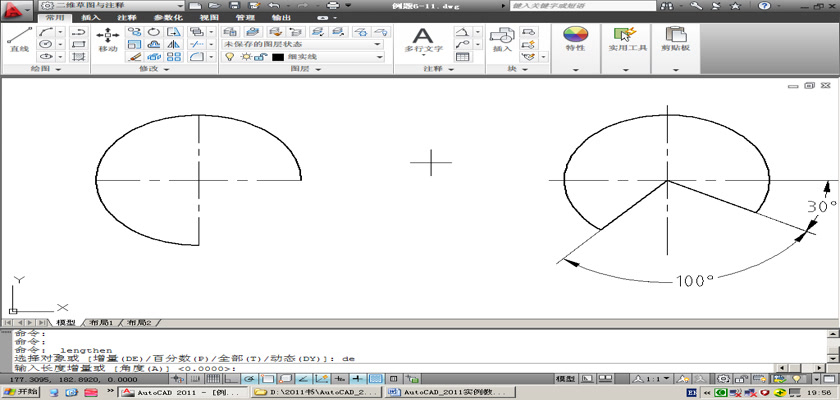This screenshot has height=400, width=840.
Task: Click the Windows 开始 start button
Action: point(20,393)
